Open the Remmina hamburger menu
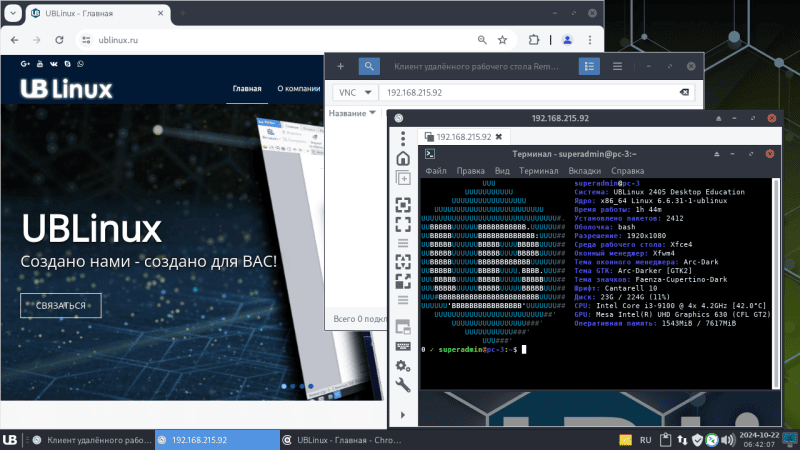Screen dimensions: 800x450 click(617, 66)
